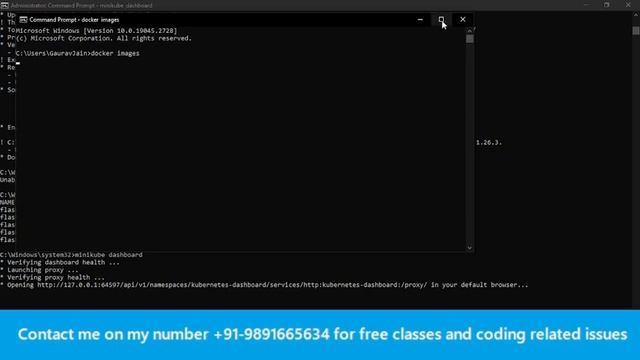The width and height of the screenshot is (640, 360).
Task: Click scrollbar thumb in minikube dashboard window
Action: (x=636, y=31)
